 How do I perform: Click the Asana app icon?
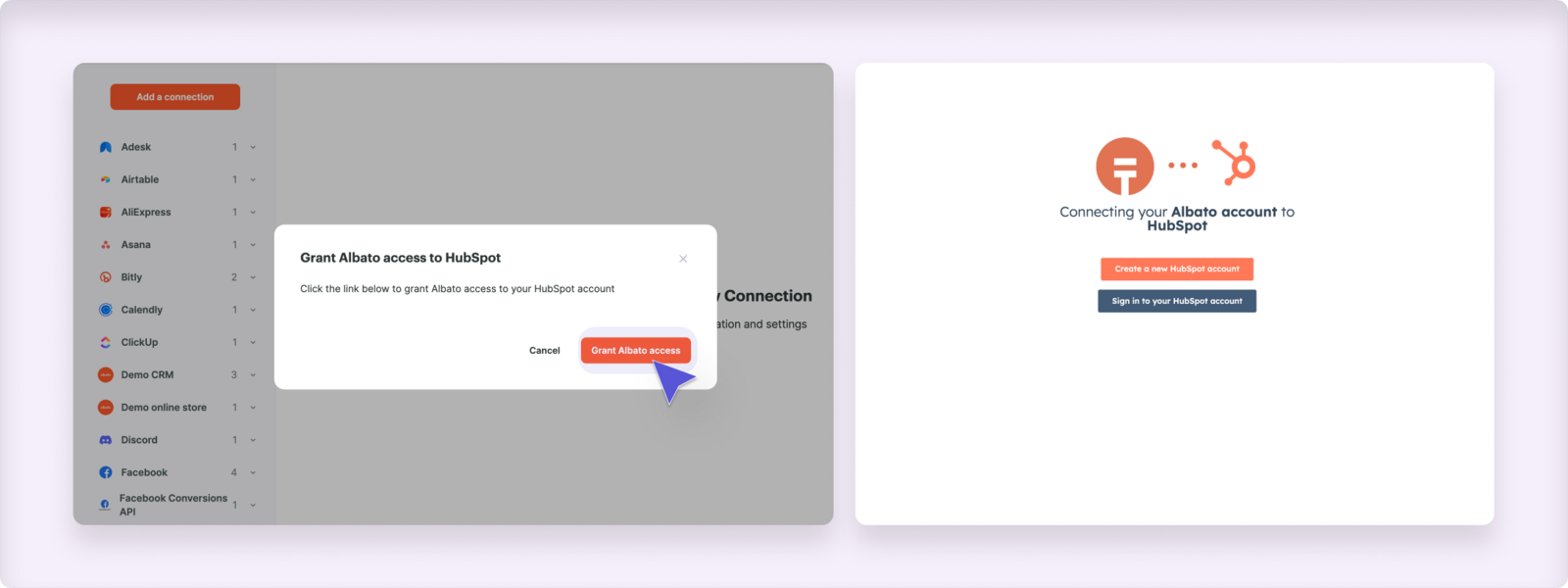[106, 245]
